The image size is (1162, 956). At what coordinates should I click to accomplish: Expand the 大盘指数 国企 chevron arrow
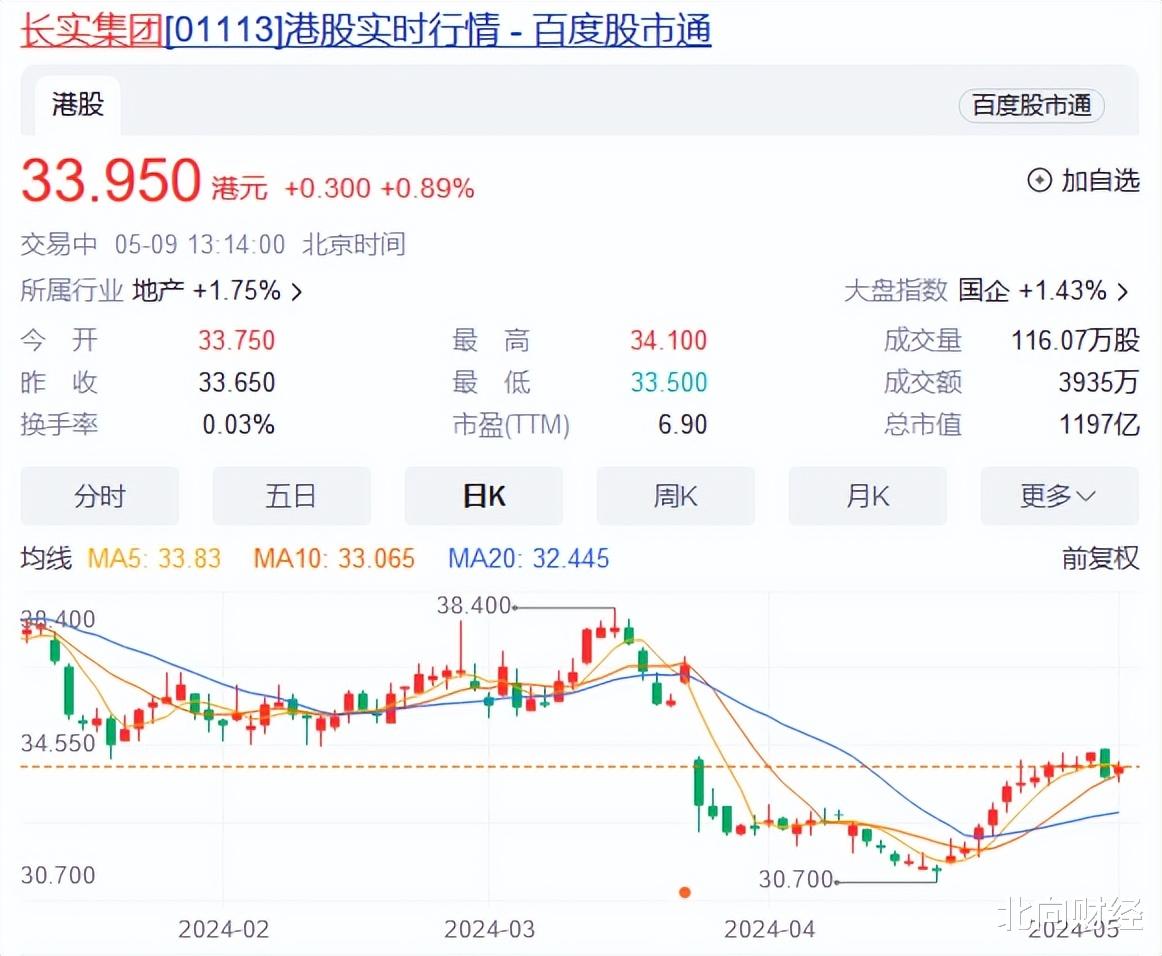[x=1123, y=291]
